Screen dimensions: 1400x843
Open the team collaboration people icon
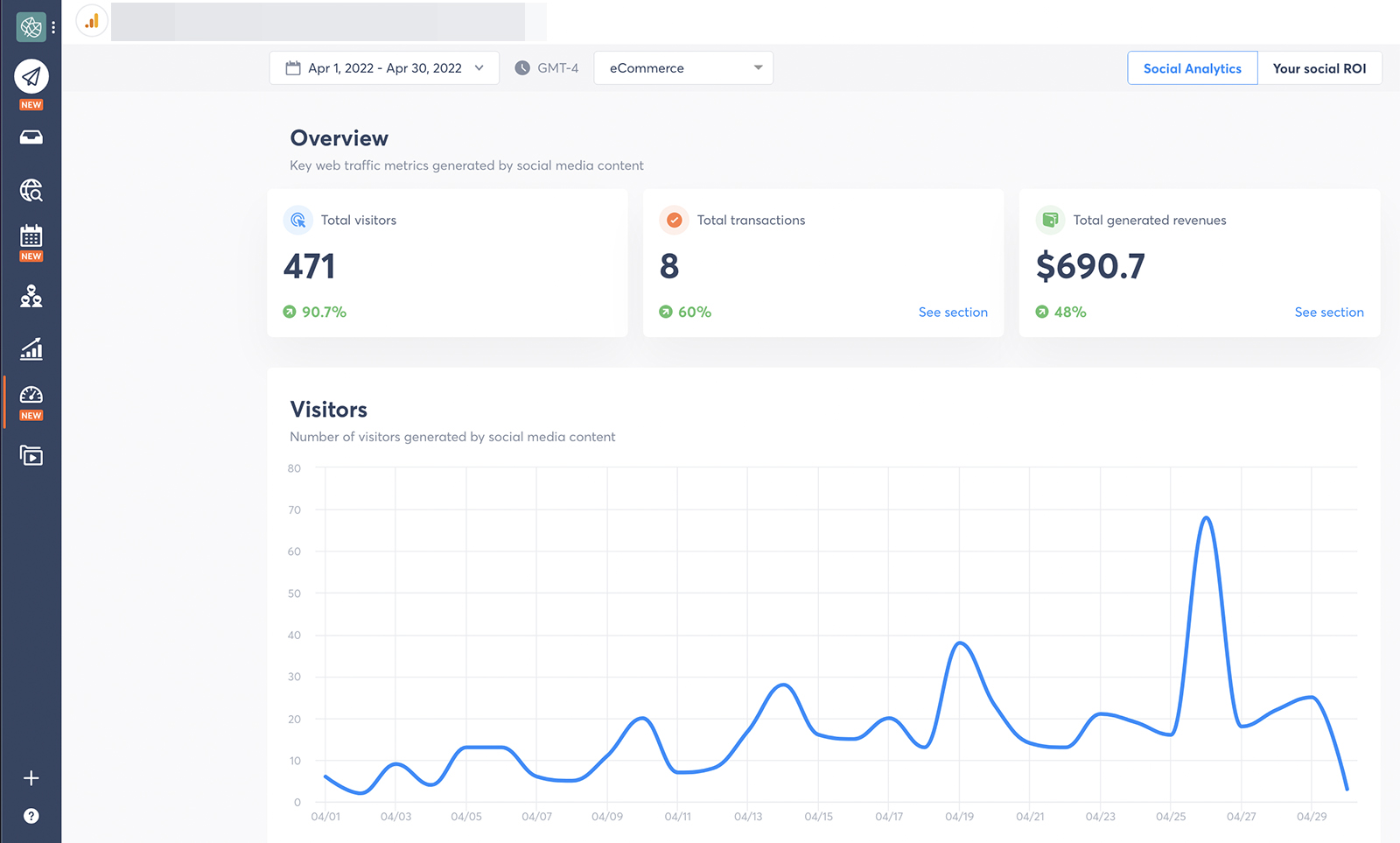(x=31, y=297)
